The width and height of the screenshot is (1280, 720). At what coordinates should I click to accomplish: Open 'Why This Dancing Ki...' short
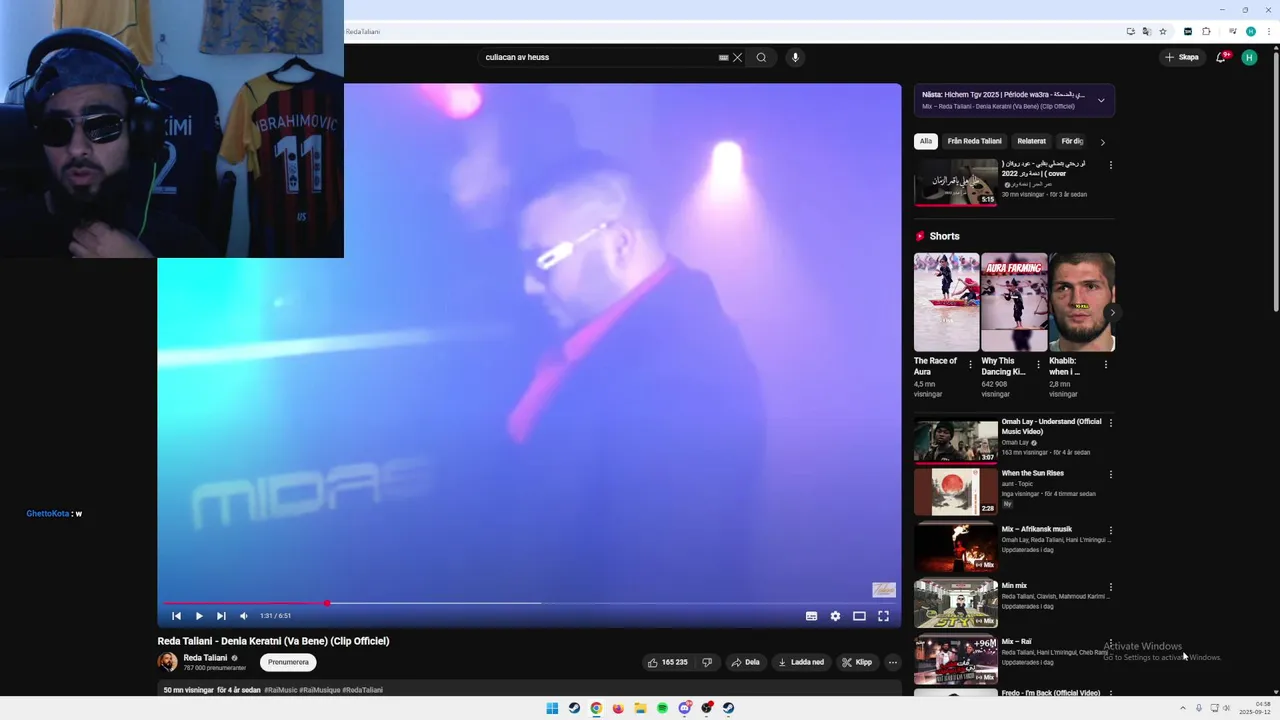coord(1014,302)
